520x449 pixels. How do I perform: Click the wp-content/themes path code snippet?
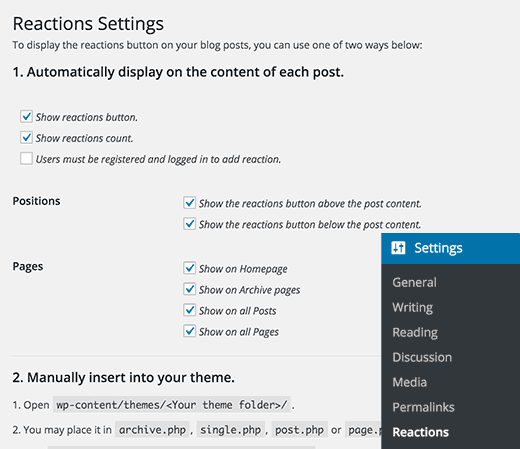click(172, 405)
